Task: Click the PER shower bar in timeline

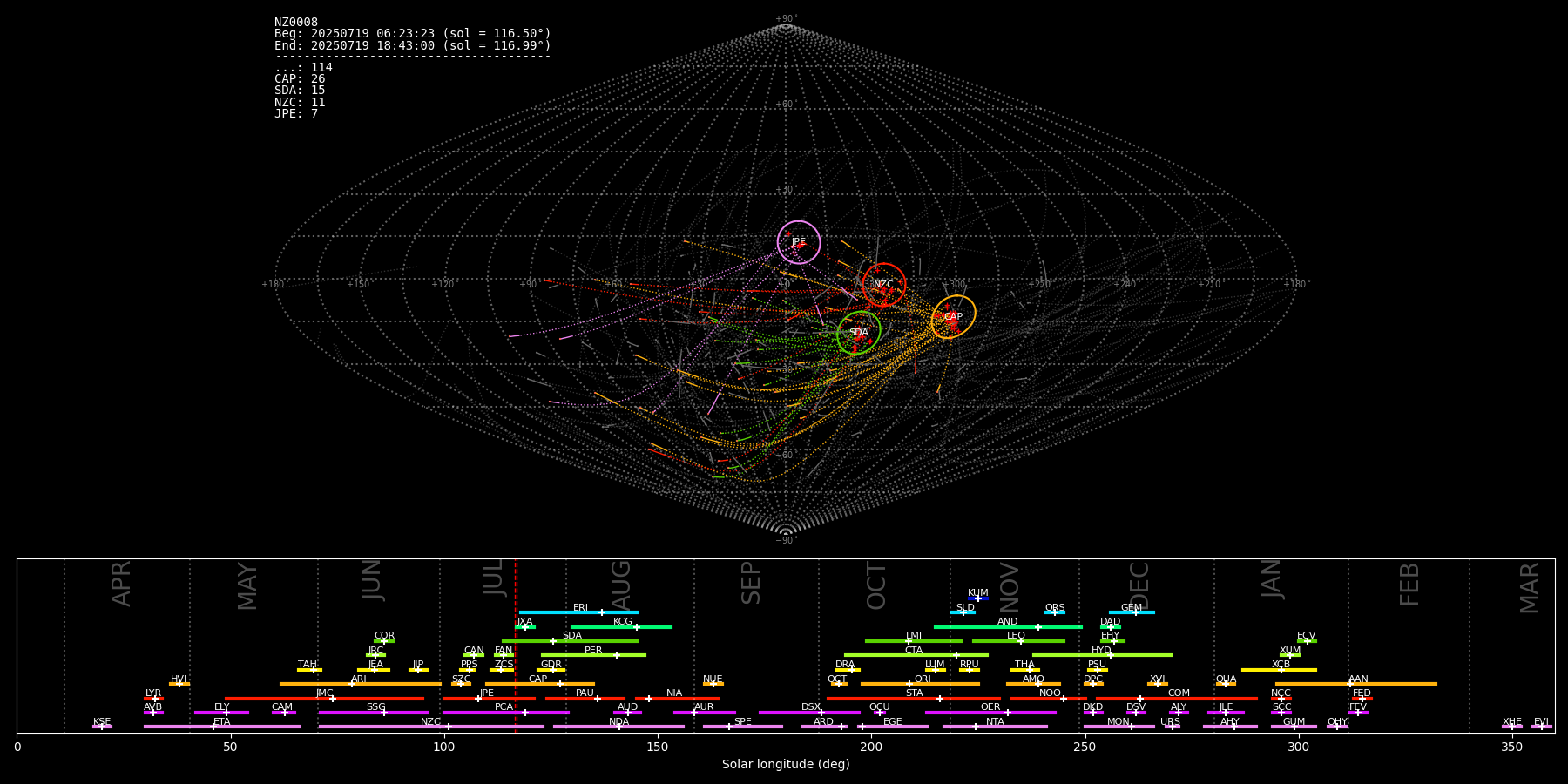Action: pos(593,654)
